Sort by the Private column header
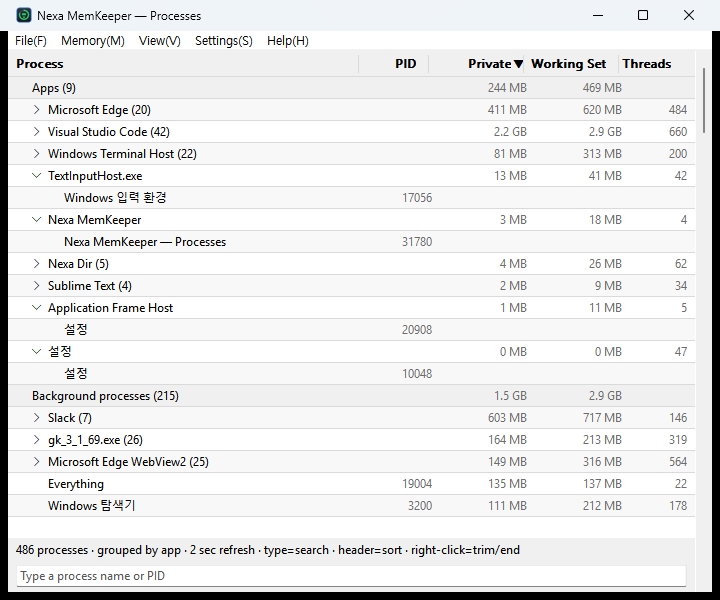Image resolution: width=720 pixels, height=600 pixels. tap(476, 64)
